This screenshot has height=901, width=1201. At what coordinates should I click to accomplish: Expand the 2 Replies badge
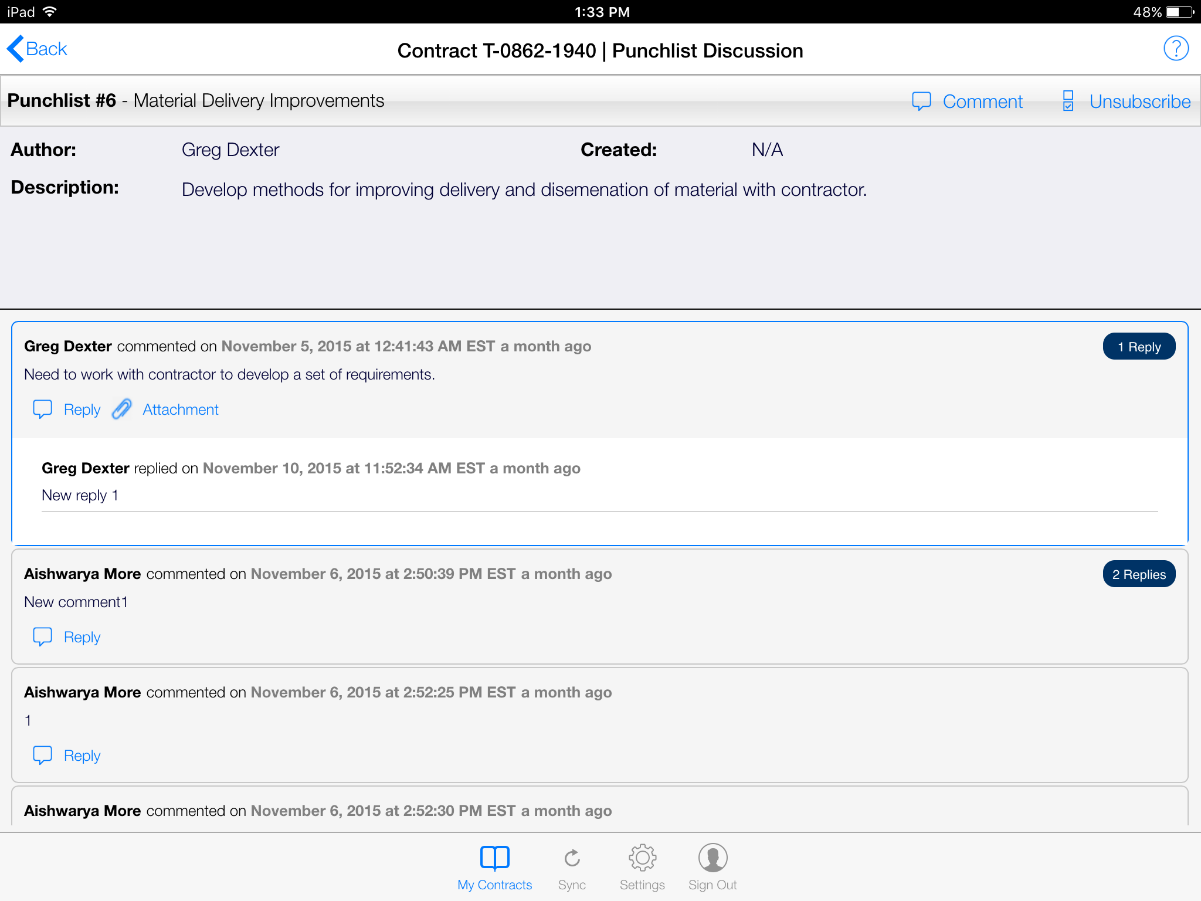pyautogui.click(x=1139, y=575)
